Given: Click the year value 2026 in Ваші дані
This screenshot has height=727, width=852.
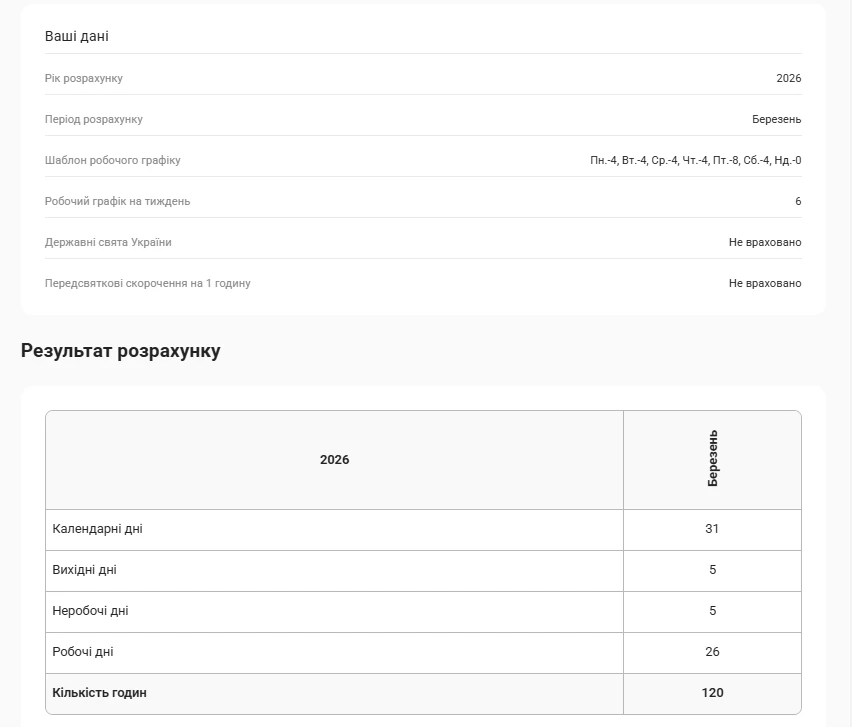Looking at the screenshot, I should pos(788,78).
